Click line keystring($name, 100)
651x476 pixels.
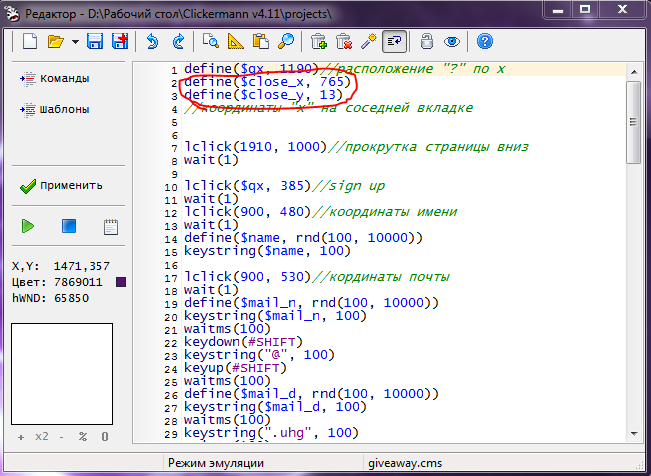(x=267, y=251)
